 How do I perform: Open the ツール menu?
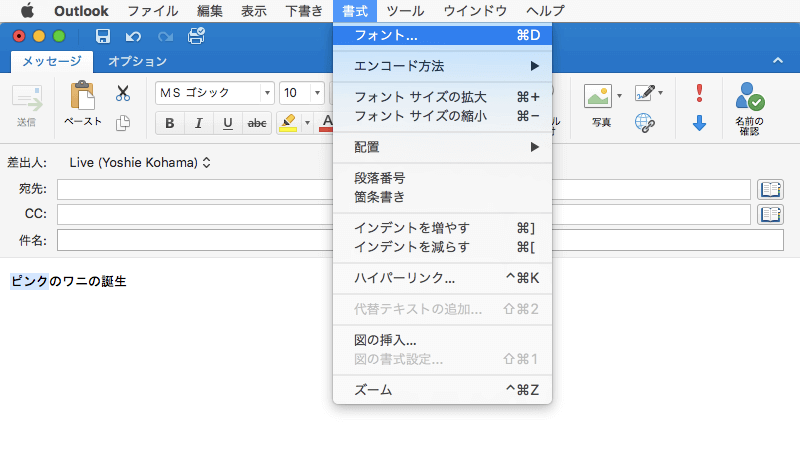[405, 11]
